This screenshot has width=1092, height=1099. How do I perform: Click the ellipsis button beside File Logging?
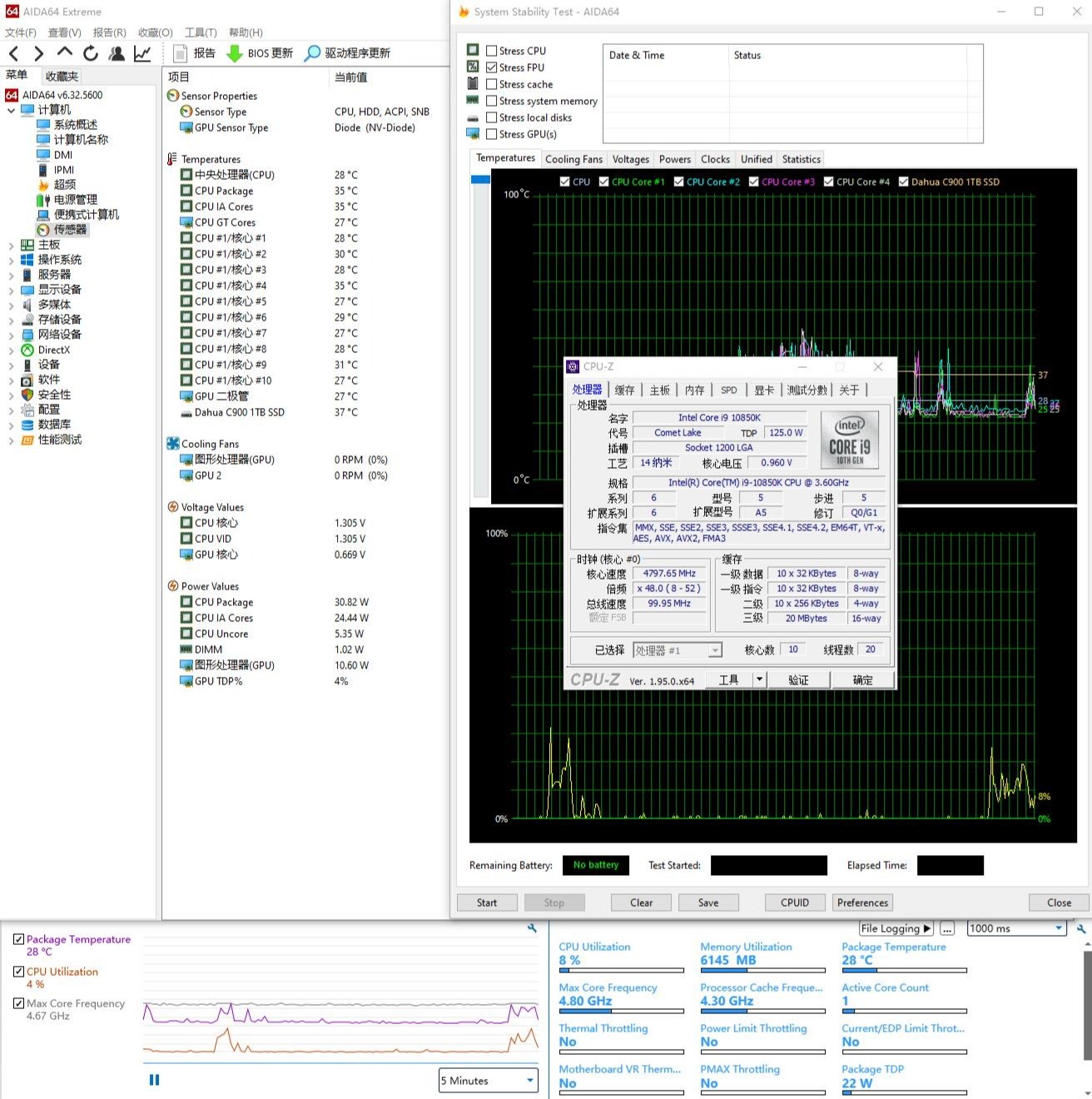(x=947, y=928)
